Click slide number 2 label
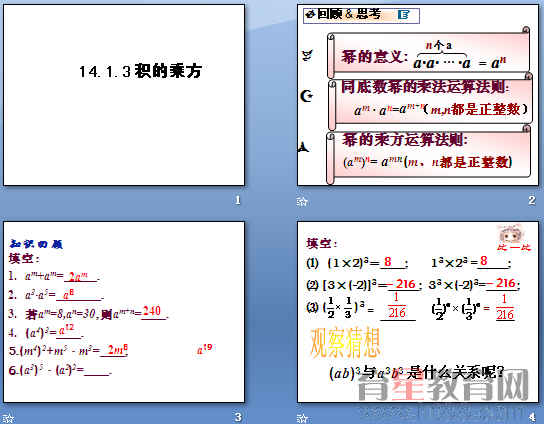 click(532, 200)
